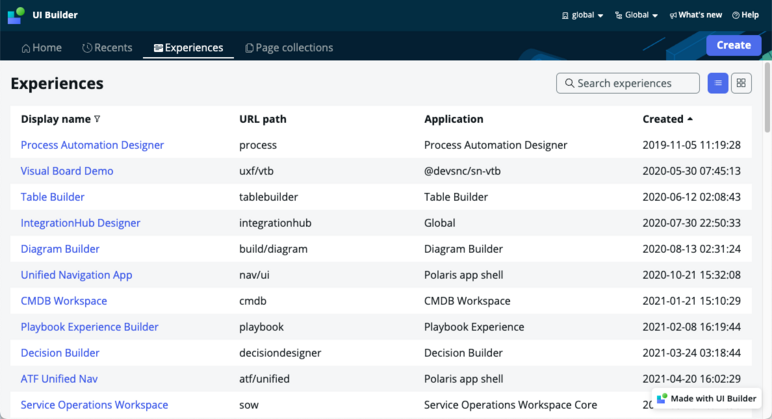Click created date '2019-11-05 11:19:28'
This screenshot has height=419, width=772.
pos(691,145)
